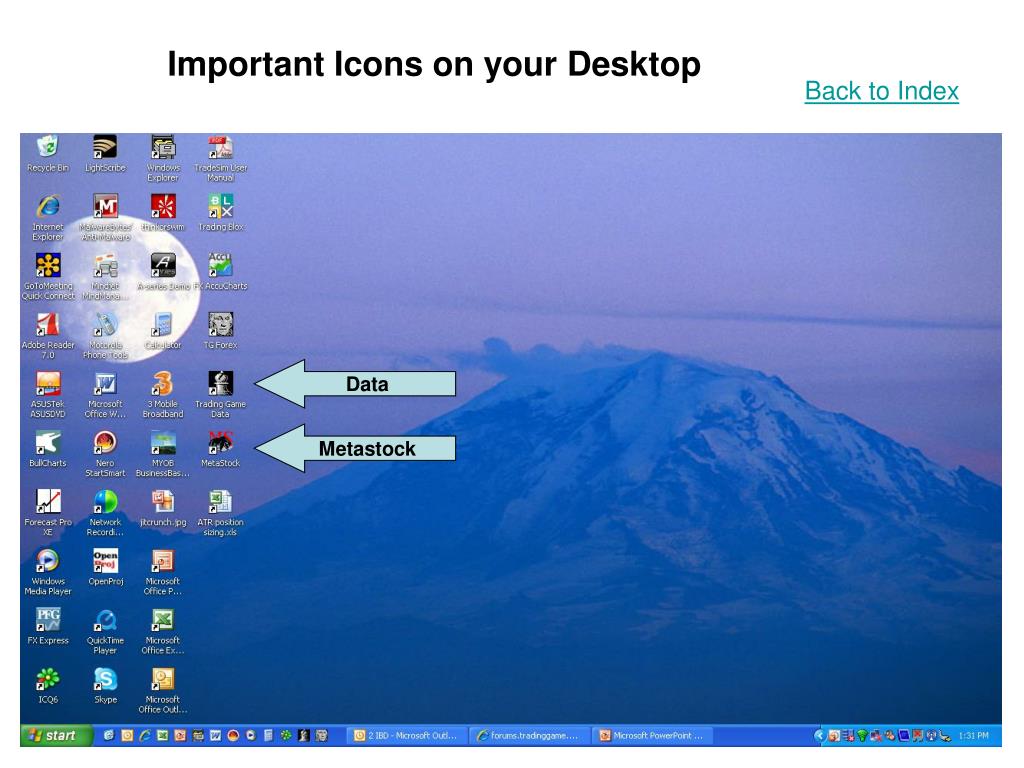Click the Back to Index link
1024x768 pixels.
pyautogui.click(x=882, y=91)
